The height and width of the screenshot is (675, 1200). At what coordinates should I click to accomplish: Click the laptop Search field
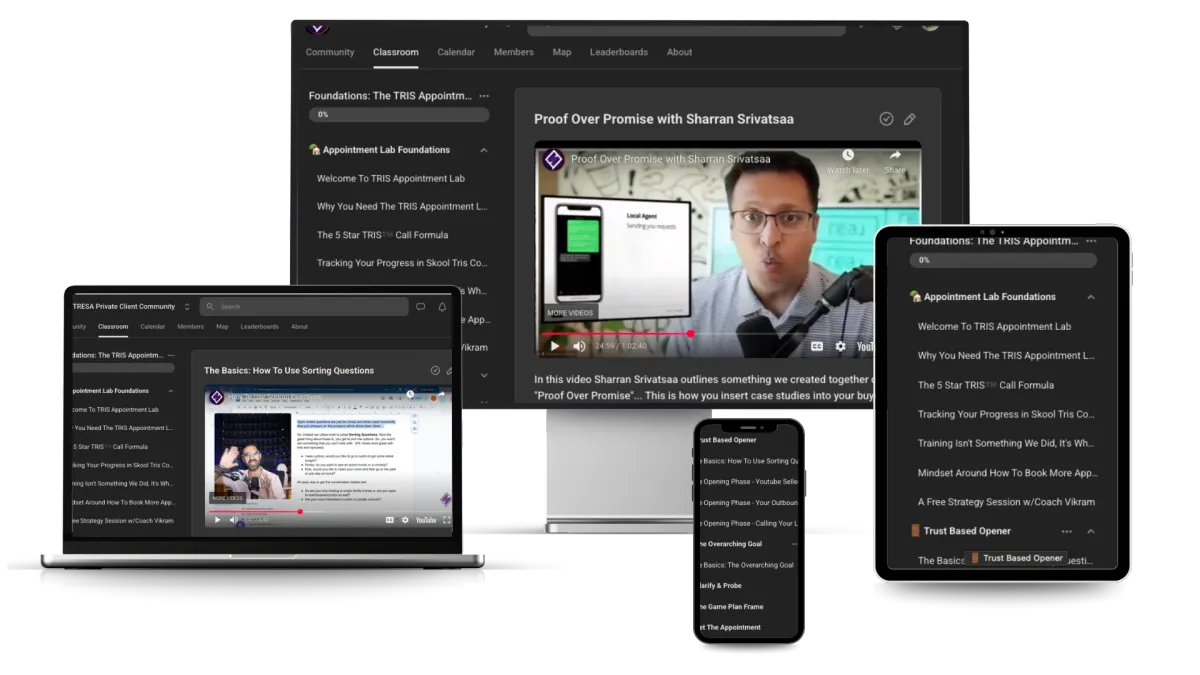(x=304, y=307)
